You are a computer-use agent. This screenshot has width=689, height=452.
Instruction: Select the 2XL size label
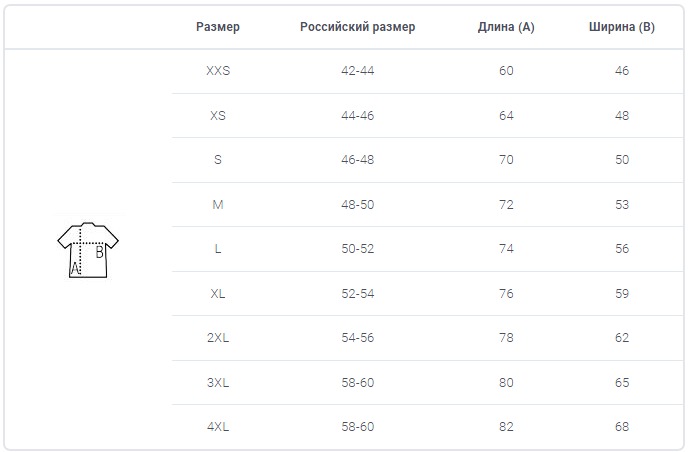click(x=218, y=337)
